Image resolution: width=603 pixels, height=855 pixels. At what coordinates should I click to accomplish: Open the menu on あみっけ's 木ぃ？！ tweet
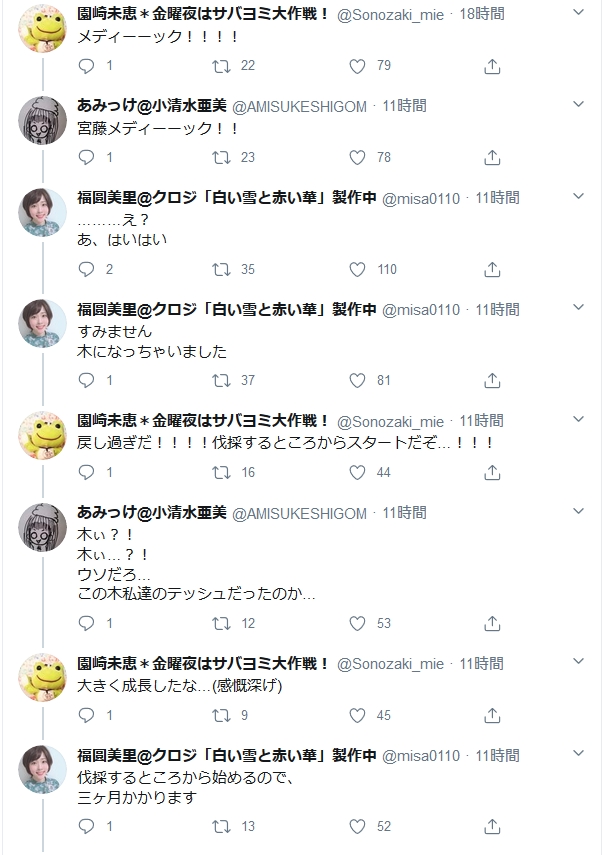coord(578,511)
